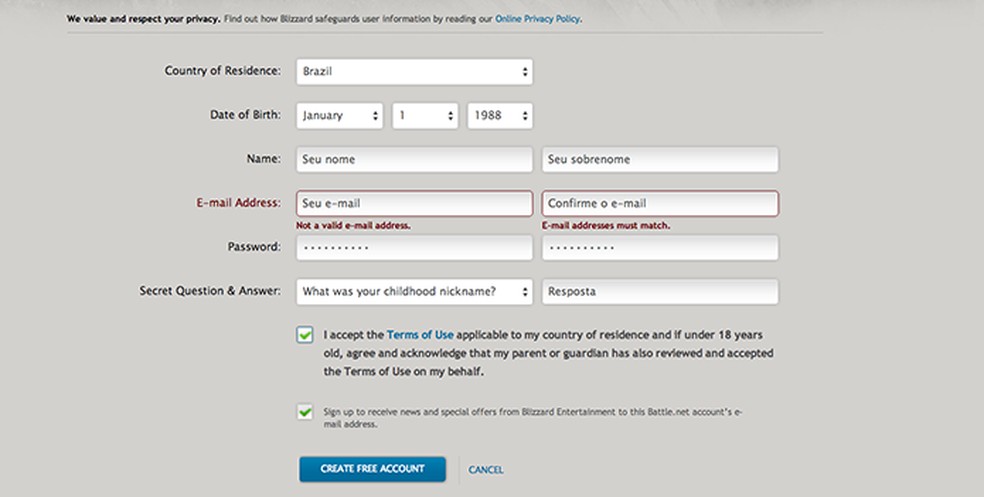Open the birth day dropdown

[x=425, y=115]
